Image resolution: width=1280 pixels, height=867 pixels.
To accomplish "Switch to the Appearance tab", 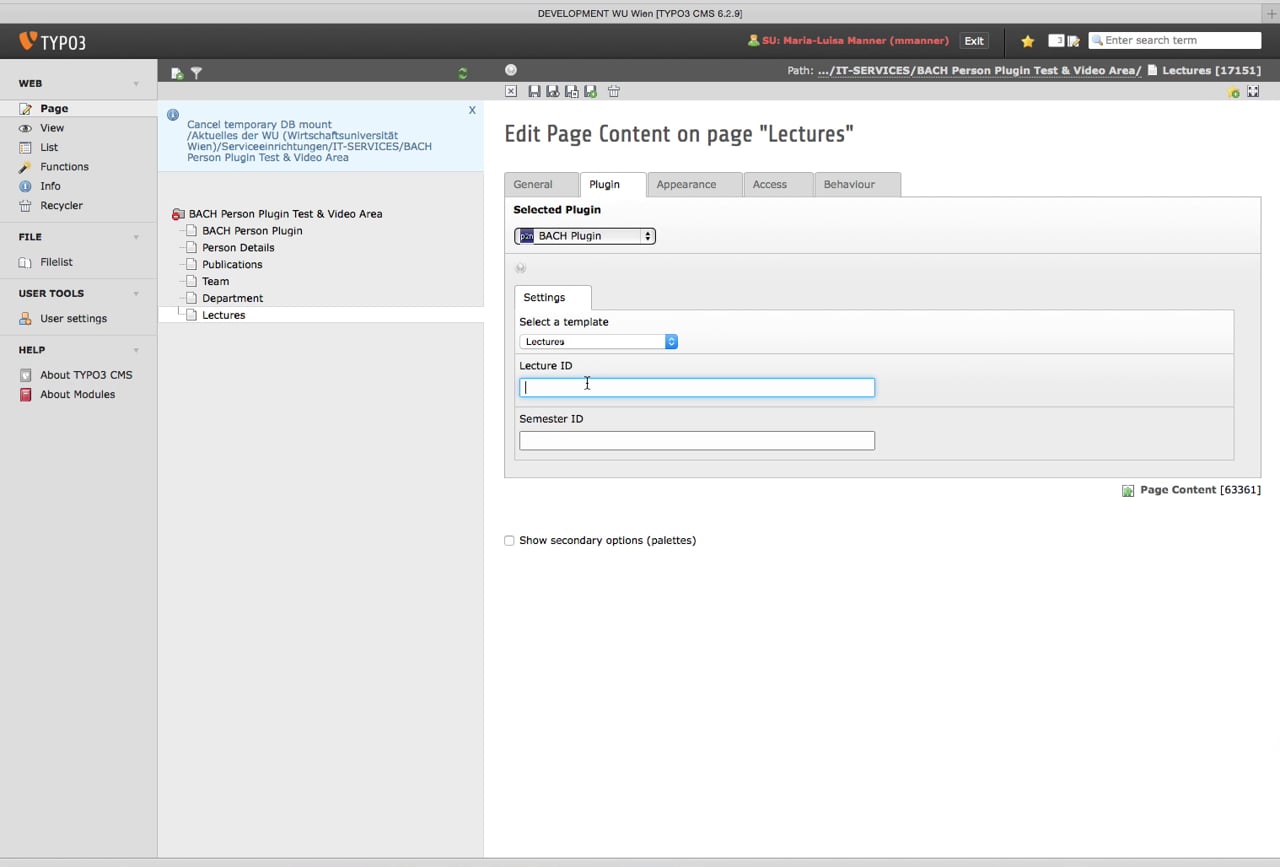I will [x=686, y=184].
